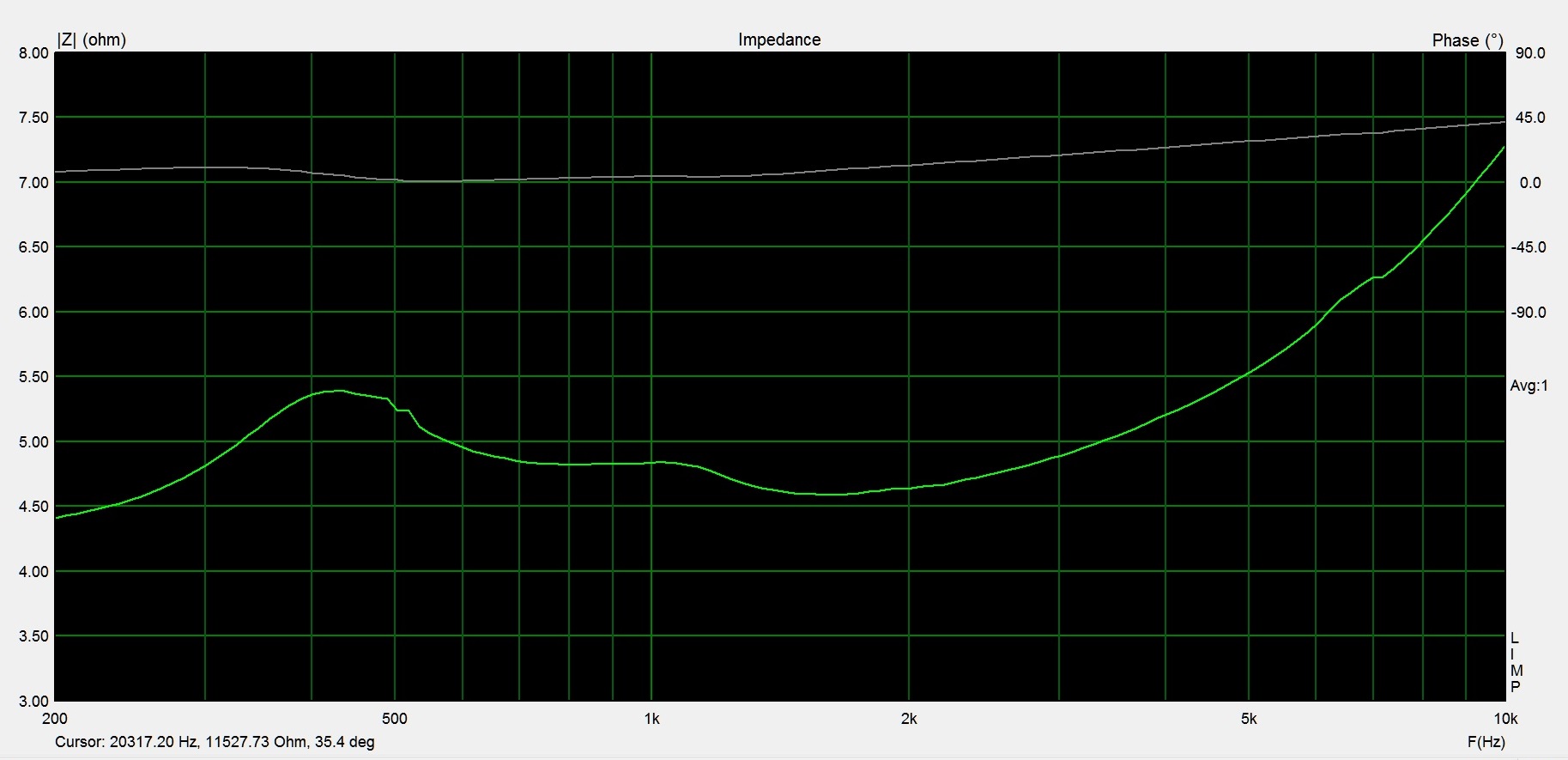Click the gray phase curve at 1k
The width and height of the screenshot is (1568, 760).
(651, 177)
